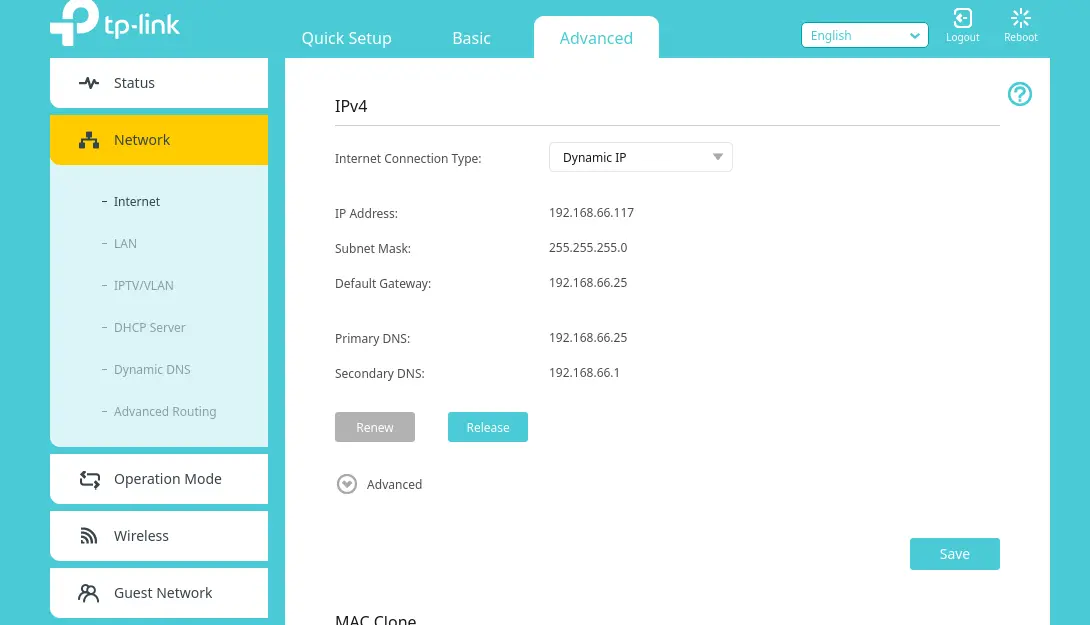This screenshot has height=625, width=1090.
Task: Switch to the Quick Setup tab
Action: tap(346, 38)
